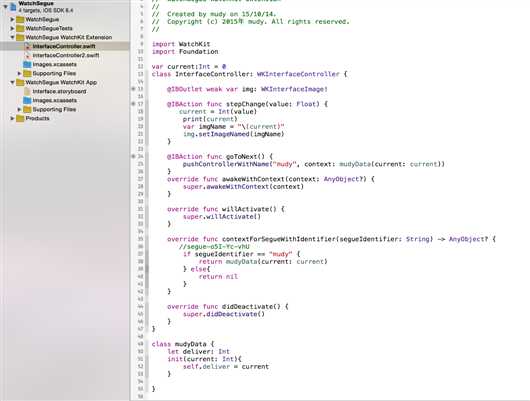Click "super.didDeactivate()" call
The height and width of the screenshot is (401, 530).
point(224,314)
